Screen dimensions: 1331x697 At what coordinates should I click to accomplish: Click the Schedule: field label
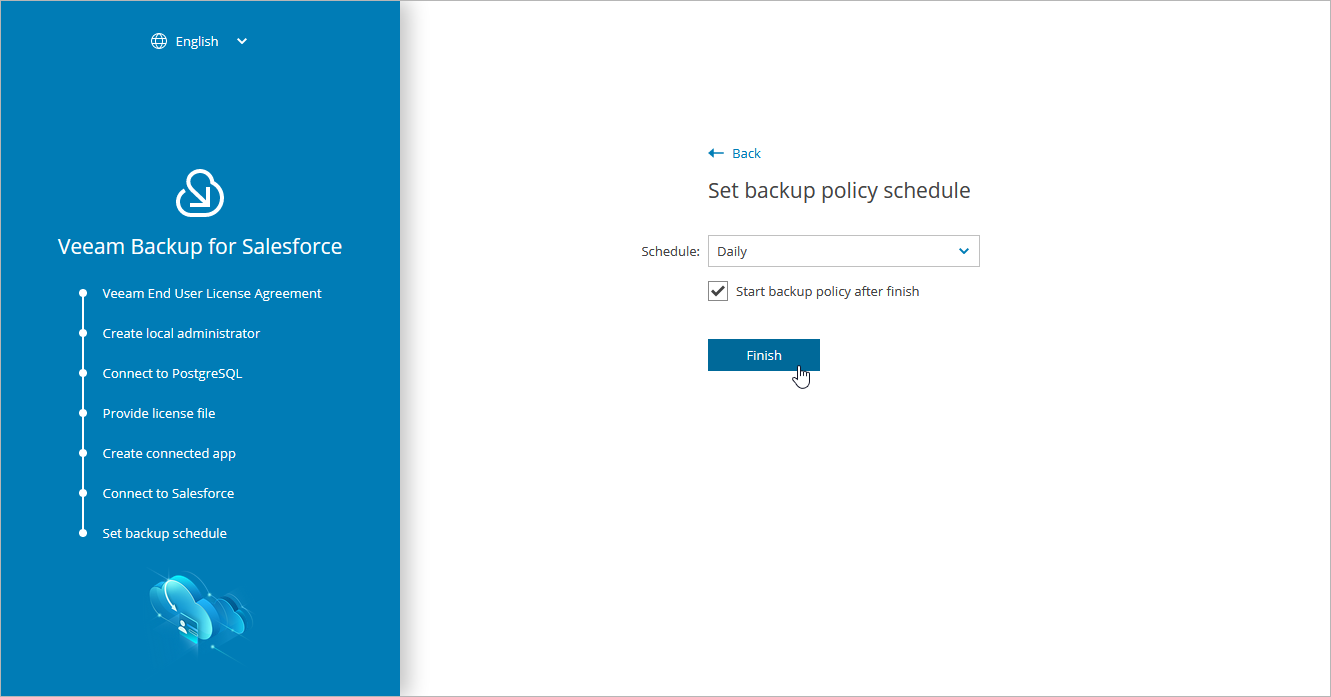[x=671, y=251]
